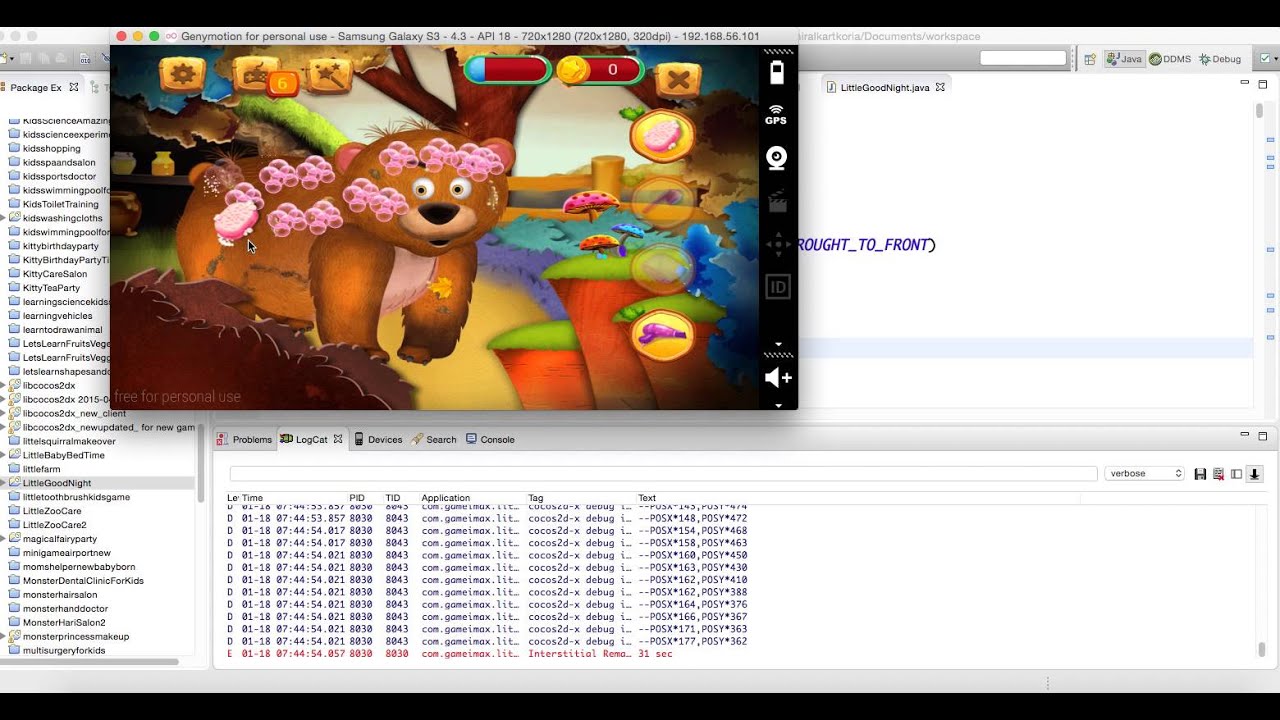Image resolution: width=1280 pixels, height=720 pixels.
Task: Expand the kidswashingcloths project
Action: (x=3, y=218)
